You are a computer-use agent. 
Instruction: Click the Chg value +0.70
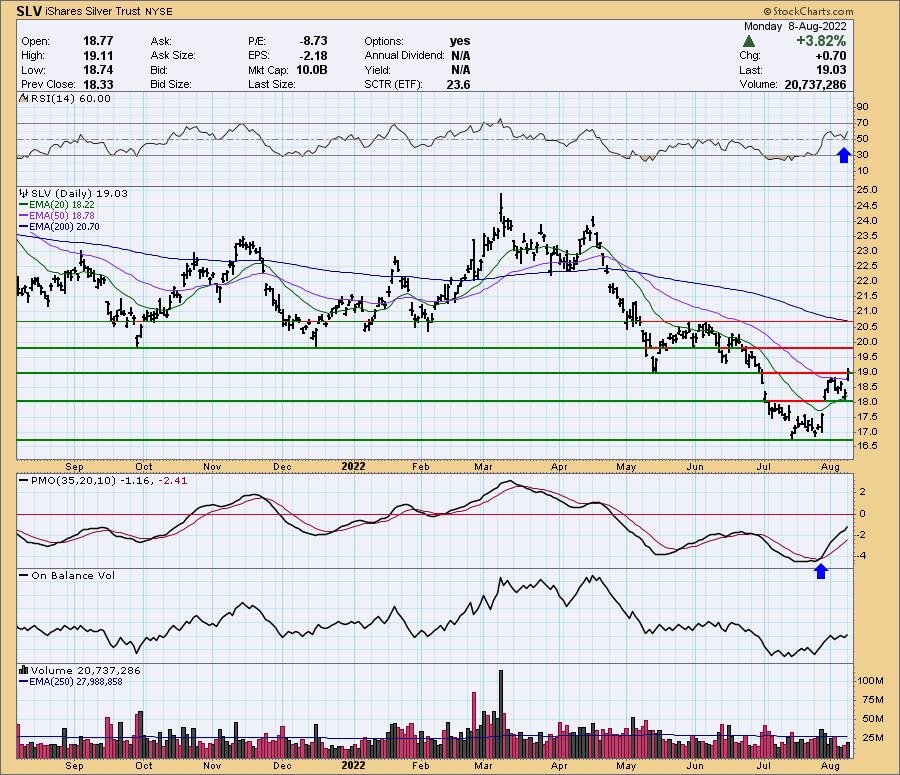click(x=831, y=56)
